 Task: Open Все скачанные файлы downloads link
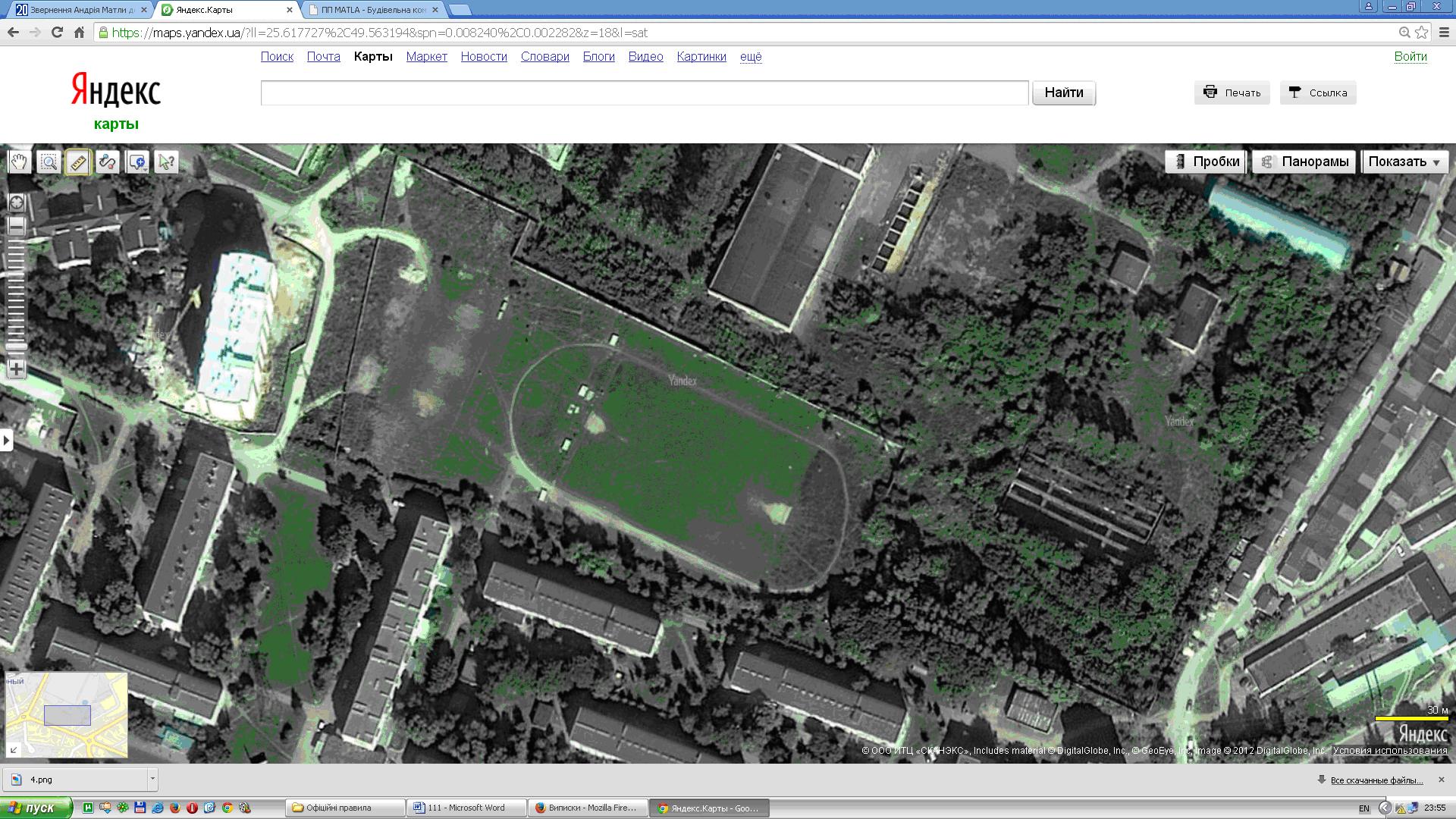pos(1376,780)
